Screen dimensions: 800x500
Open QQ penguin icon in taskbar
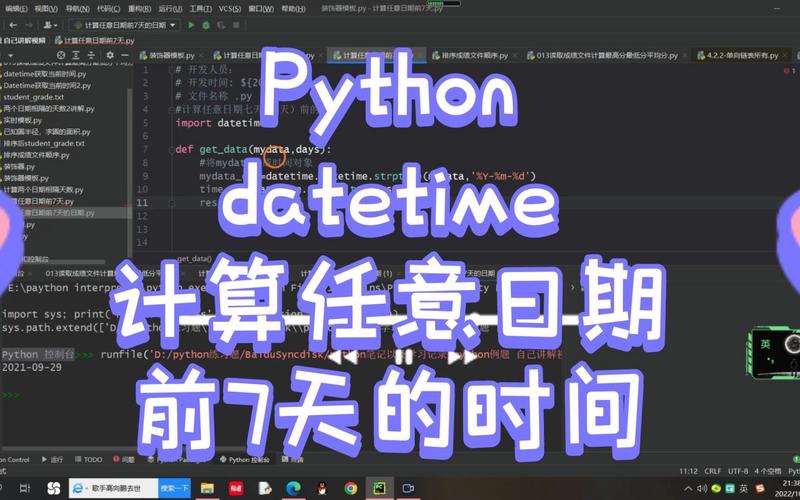pyautogui.click(x=322, y=488)
